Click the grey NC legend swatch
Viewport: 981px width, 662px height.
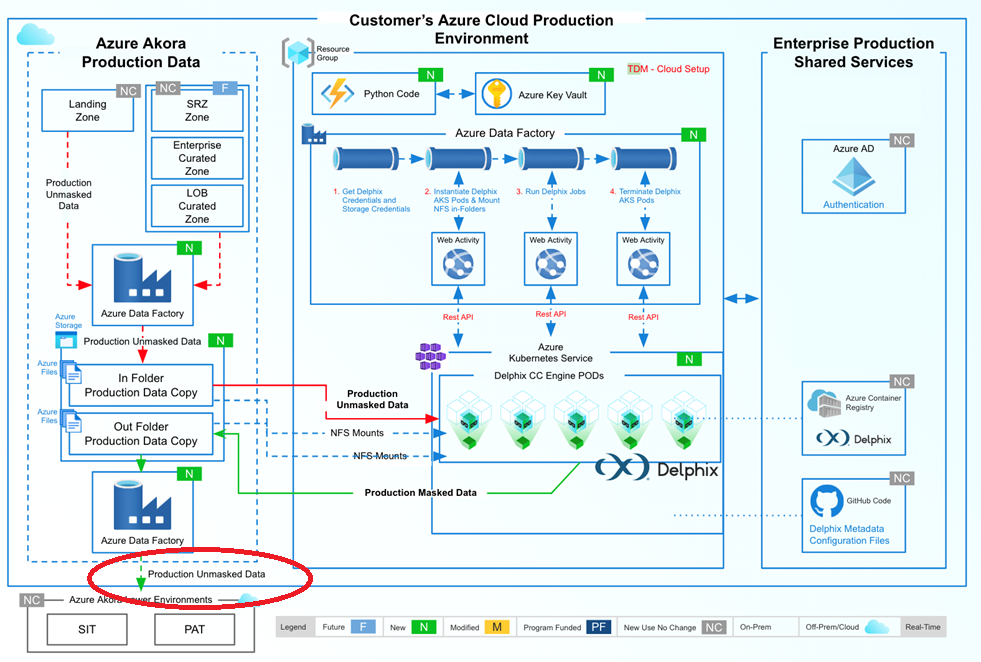pos(713,627)
